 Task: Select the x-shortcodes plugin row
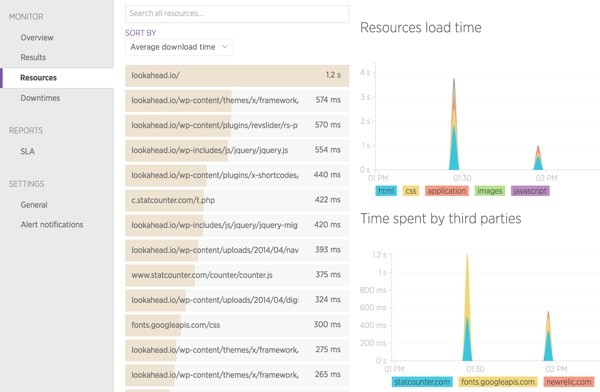click(237, 175)
